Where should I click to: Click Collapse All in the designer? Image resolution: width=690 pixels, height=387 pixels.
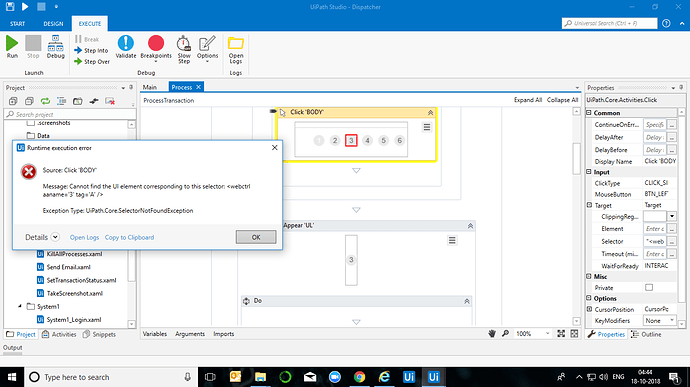click(562, 100)
